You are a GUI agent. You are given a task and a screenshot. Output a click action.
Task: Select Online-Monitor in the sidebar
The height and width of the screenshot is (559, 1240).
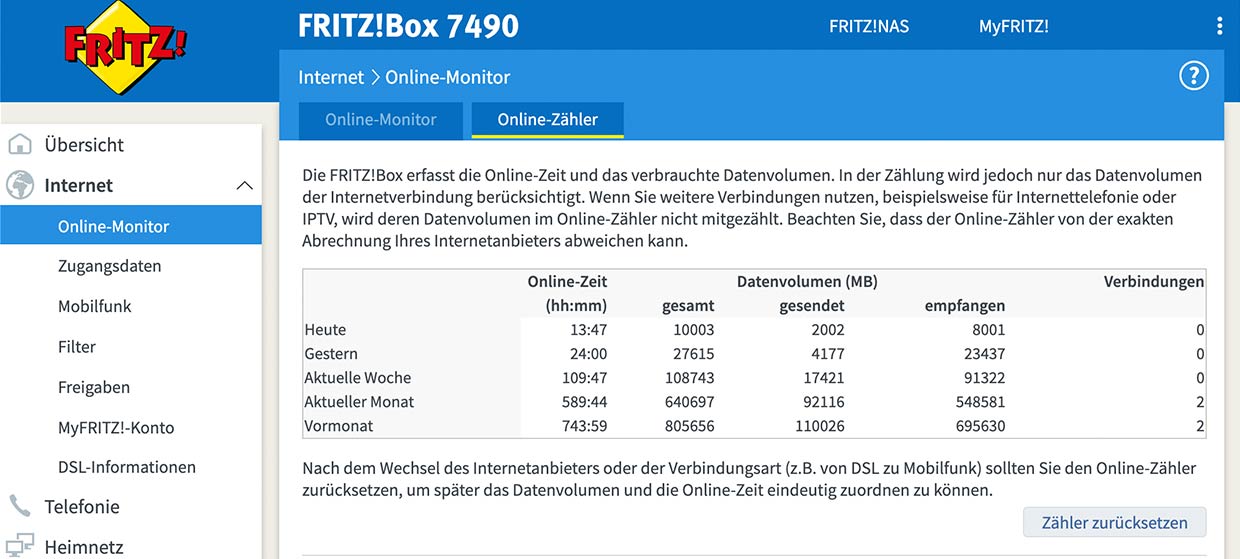coord(131,226)
